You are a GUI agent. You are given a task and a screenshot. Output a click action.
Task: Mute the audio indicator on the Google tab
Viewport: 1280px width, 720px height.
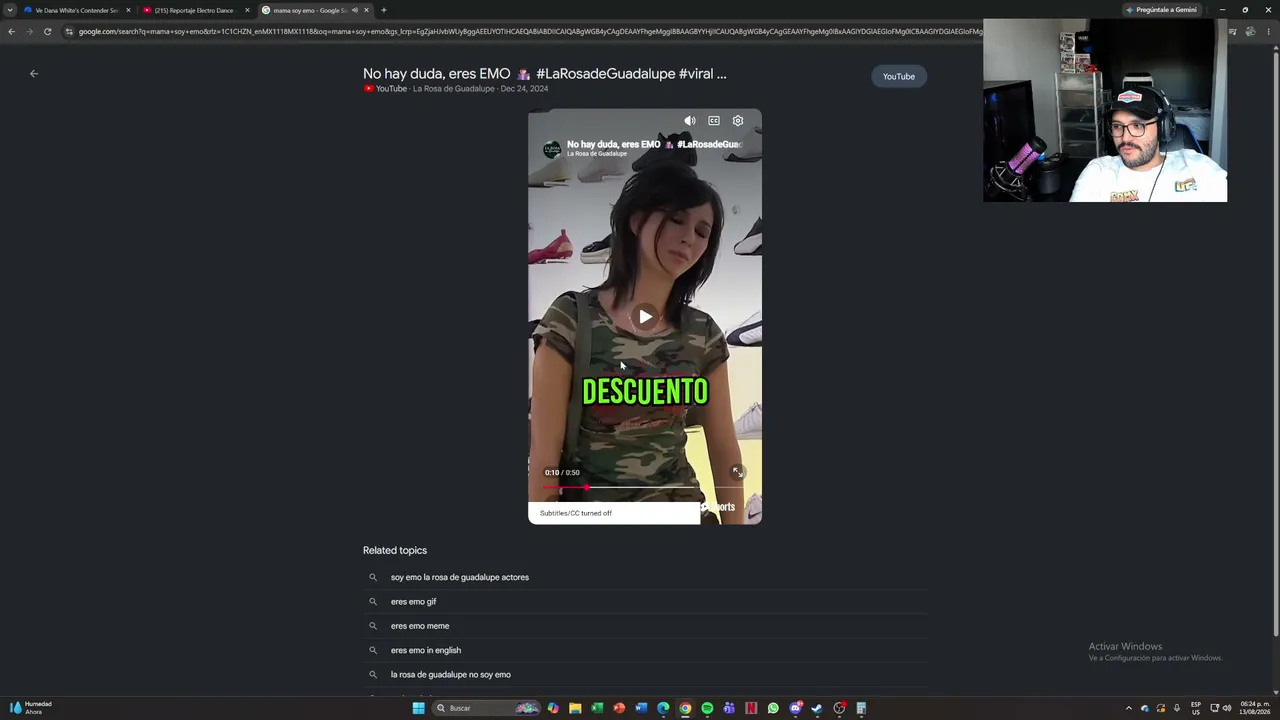pyautogui.click(x=354, y=10)
